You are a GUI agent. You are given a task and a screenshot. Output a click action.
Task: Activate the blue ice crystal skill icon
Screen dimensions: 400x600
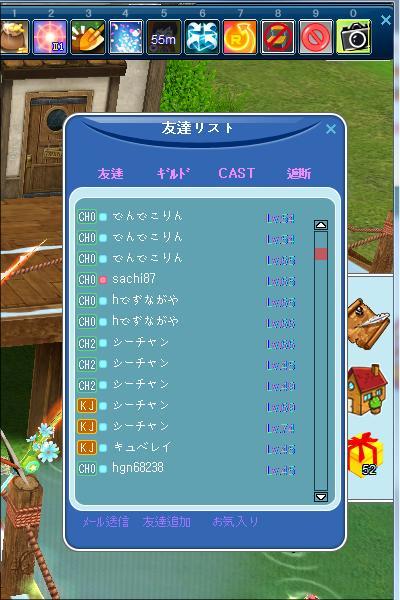click(x=202, y=37)
